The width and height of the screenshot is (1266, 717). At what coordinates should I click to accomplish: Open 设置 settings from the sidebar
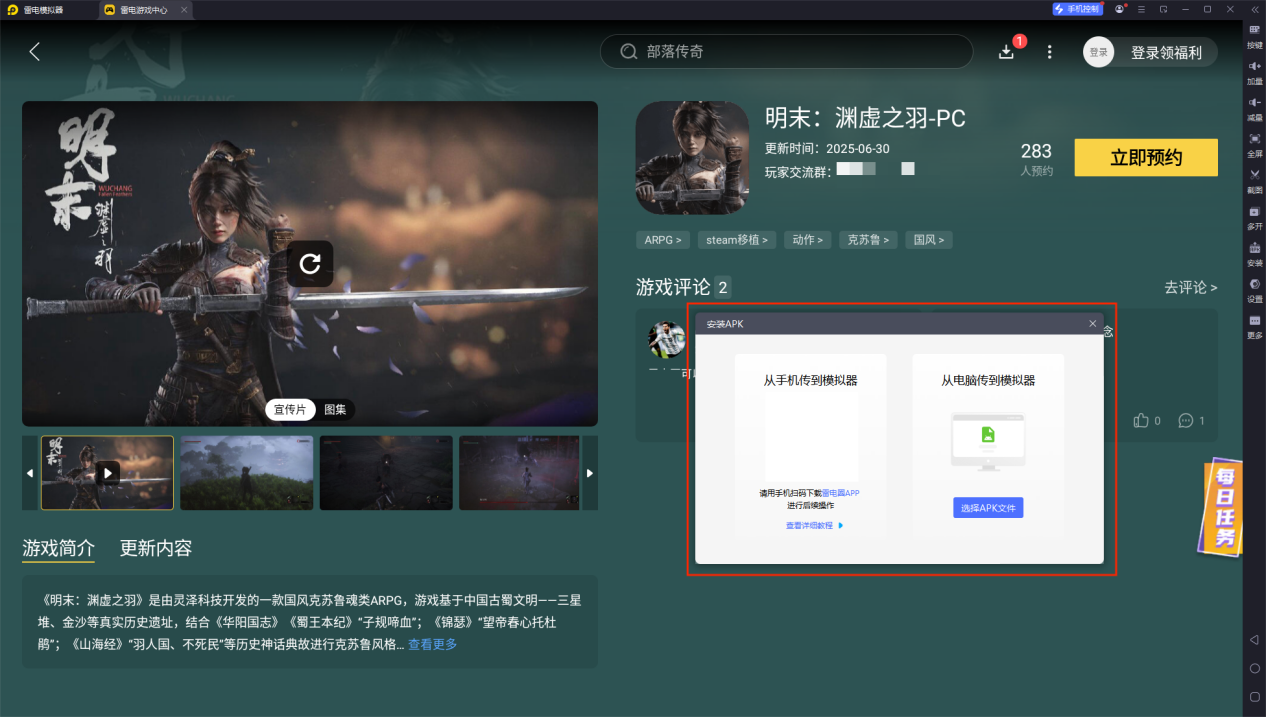tap(1254, 290)
